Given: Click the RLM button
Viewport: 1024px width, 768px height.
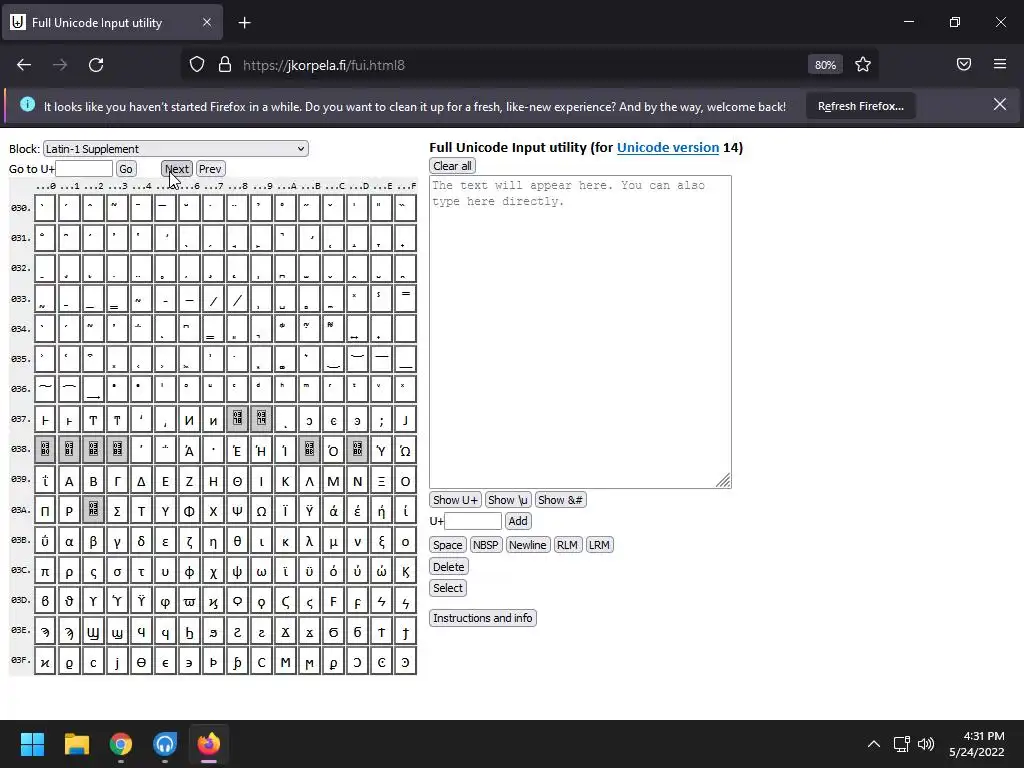Looking at the screenshot, I should 568,545.
